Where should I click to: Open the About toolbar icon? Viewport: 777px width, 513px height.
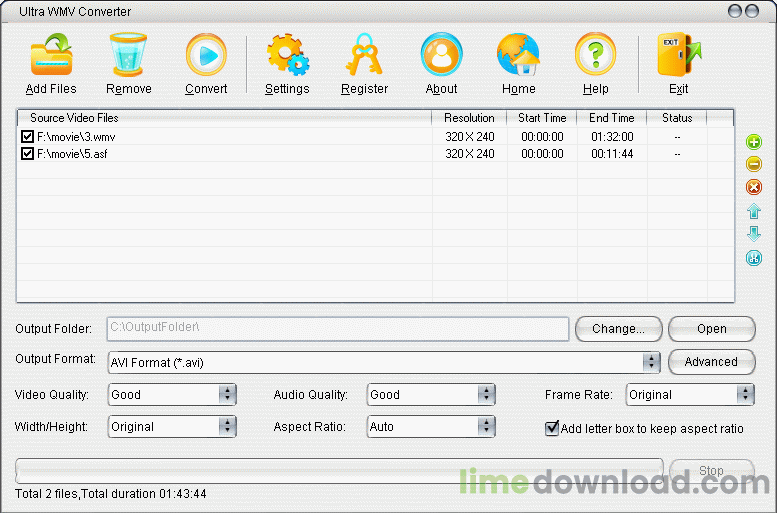click(441, 56)
